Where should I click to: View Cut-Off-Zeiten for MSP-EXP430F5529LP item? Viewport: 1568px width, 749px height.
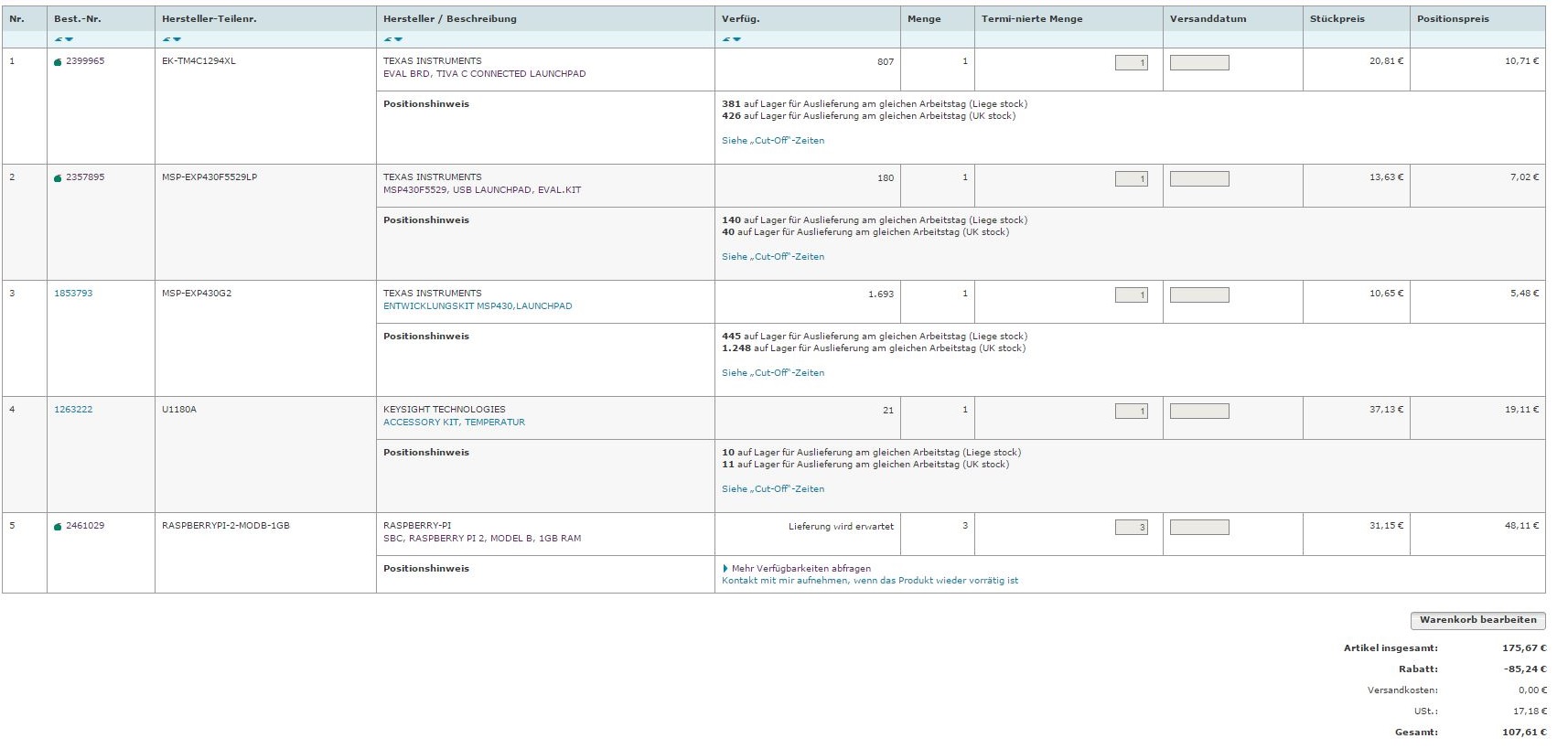773,257
